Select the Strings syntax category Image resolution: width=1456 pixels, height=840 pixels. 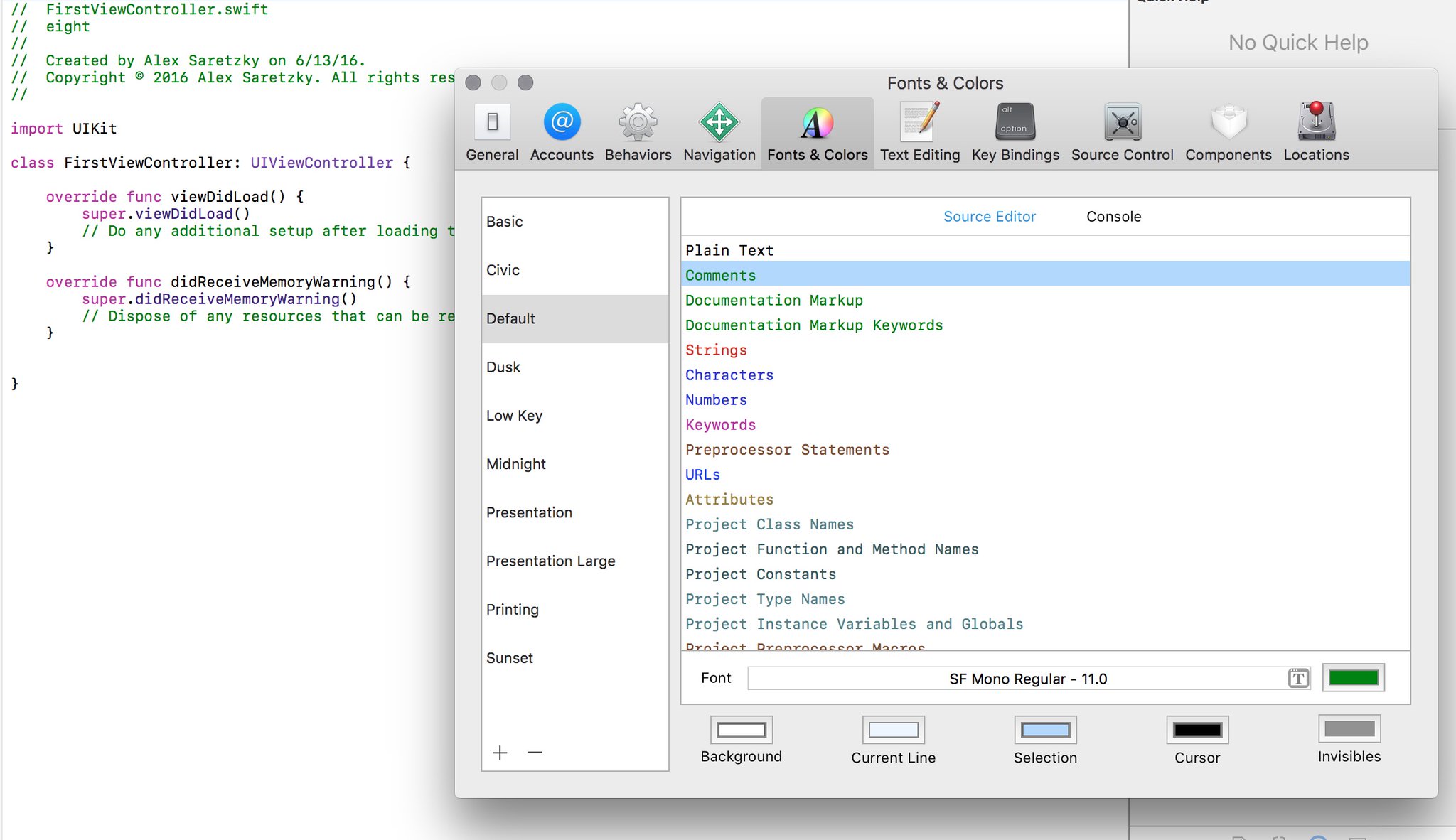pyautogui.click(x=716, y=350)
